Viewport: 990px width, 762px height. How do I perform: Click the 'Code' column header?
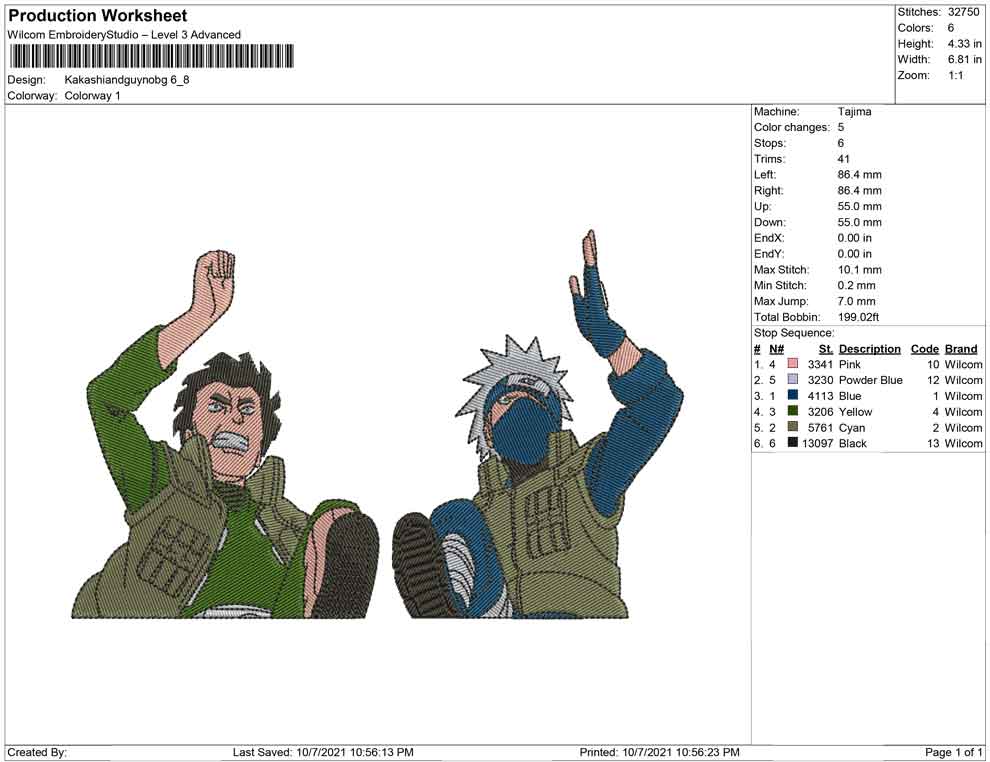[x=924, y=349]
